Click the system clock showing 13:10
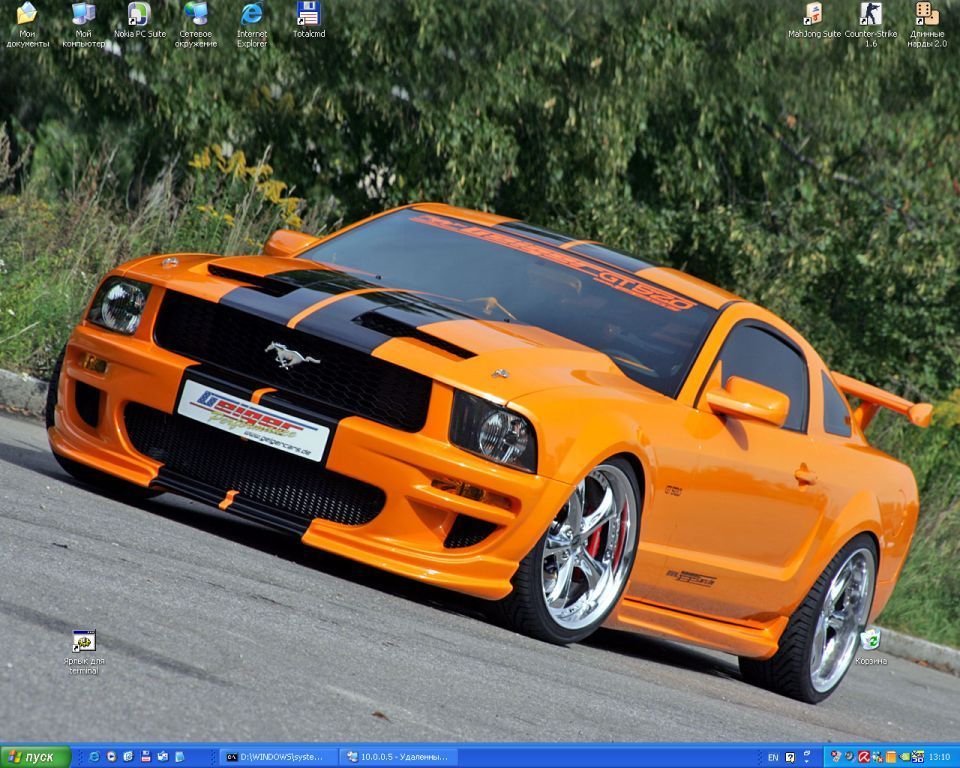The image size is (960, 768). pyautogui.click(x=939, y=757)
